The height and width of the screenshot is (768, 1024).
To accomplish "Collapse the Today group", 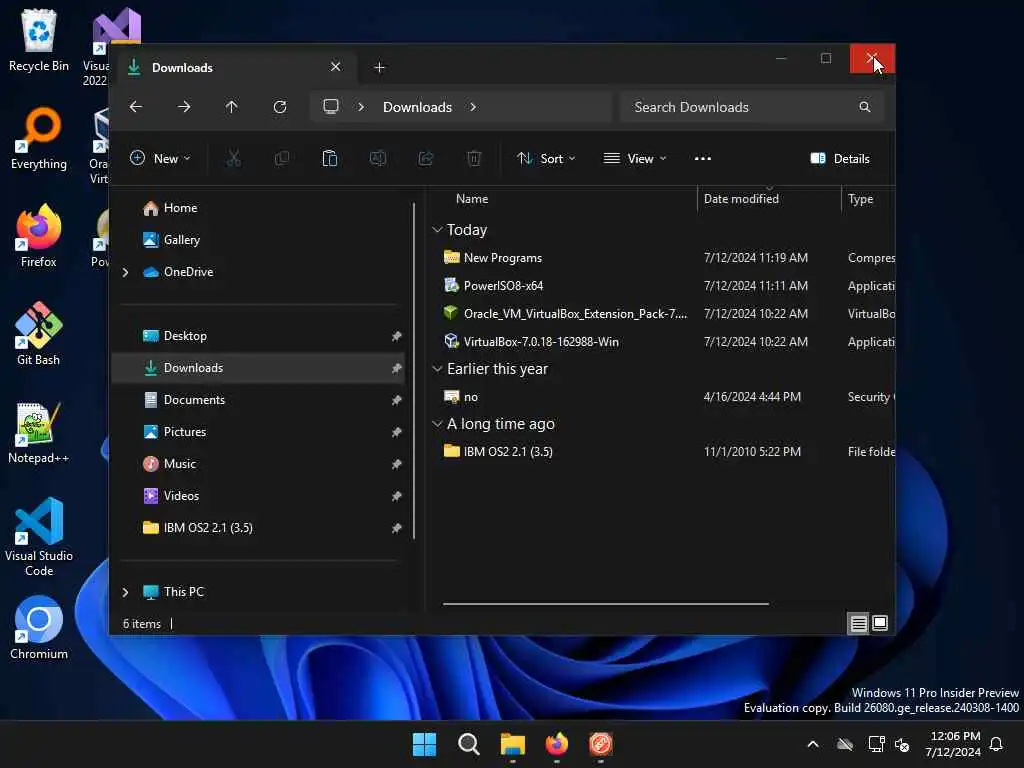I will pyautogui.click(x=437, y=230).
